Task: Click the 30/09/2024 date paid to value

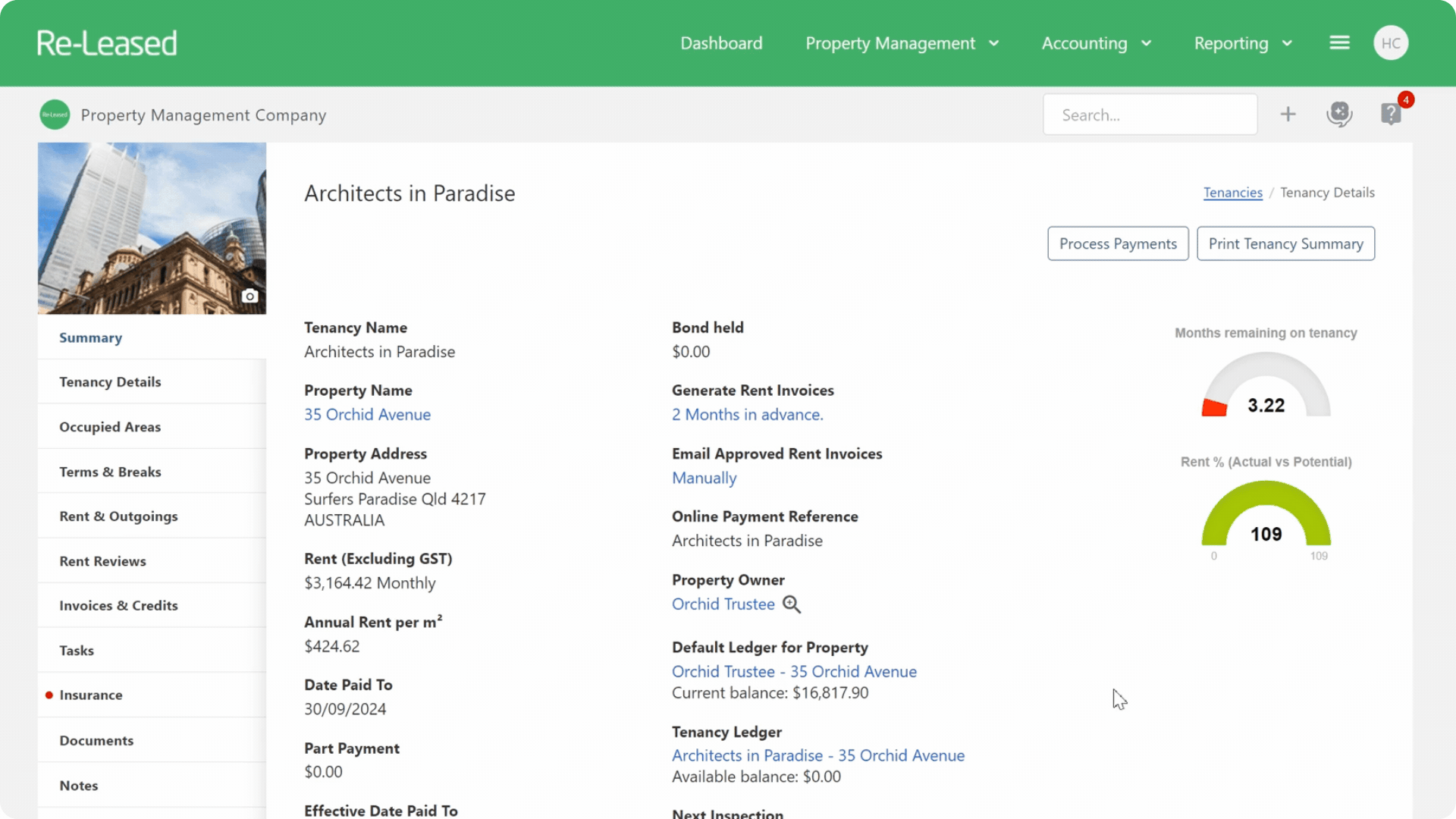Action: pos(345,709)
